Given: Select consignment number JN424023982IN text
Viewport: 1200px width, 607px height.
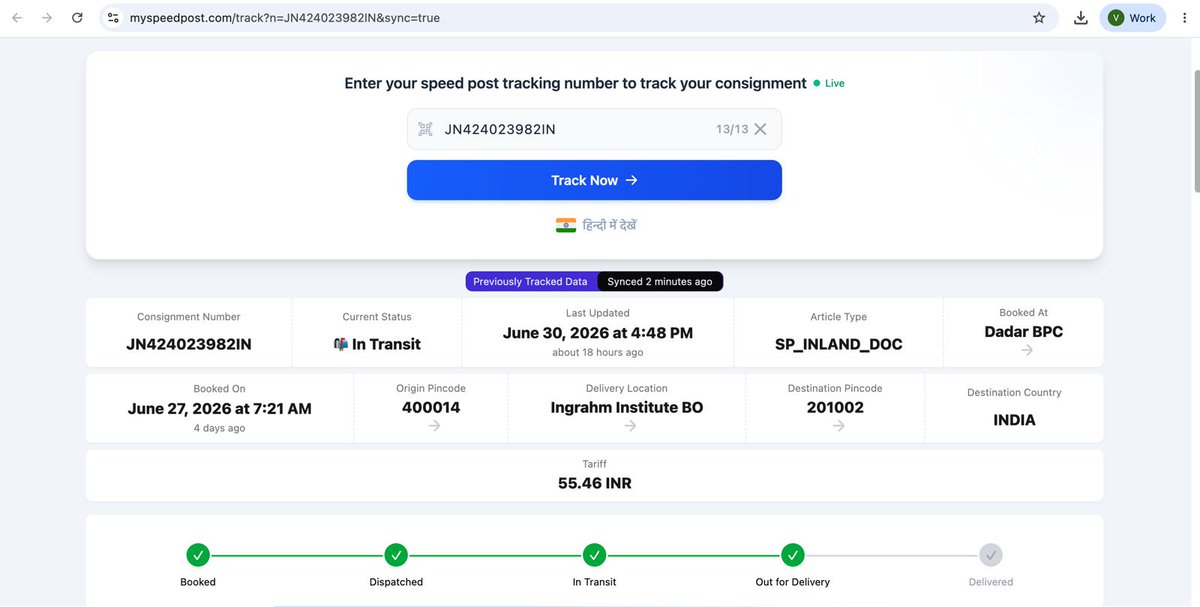Looking at the screenshot, I should point(189,344).
